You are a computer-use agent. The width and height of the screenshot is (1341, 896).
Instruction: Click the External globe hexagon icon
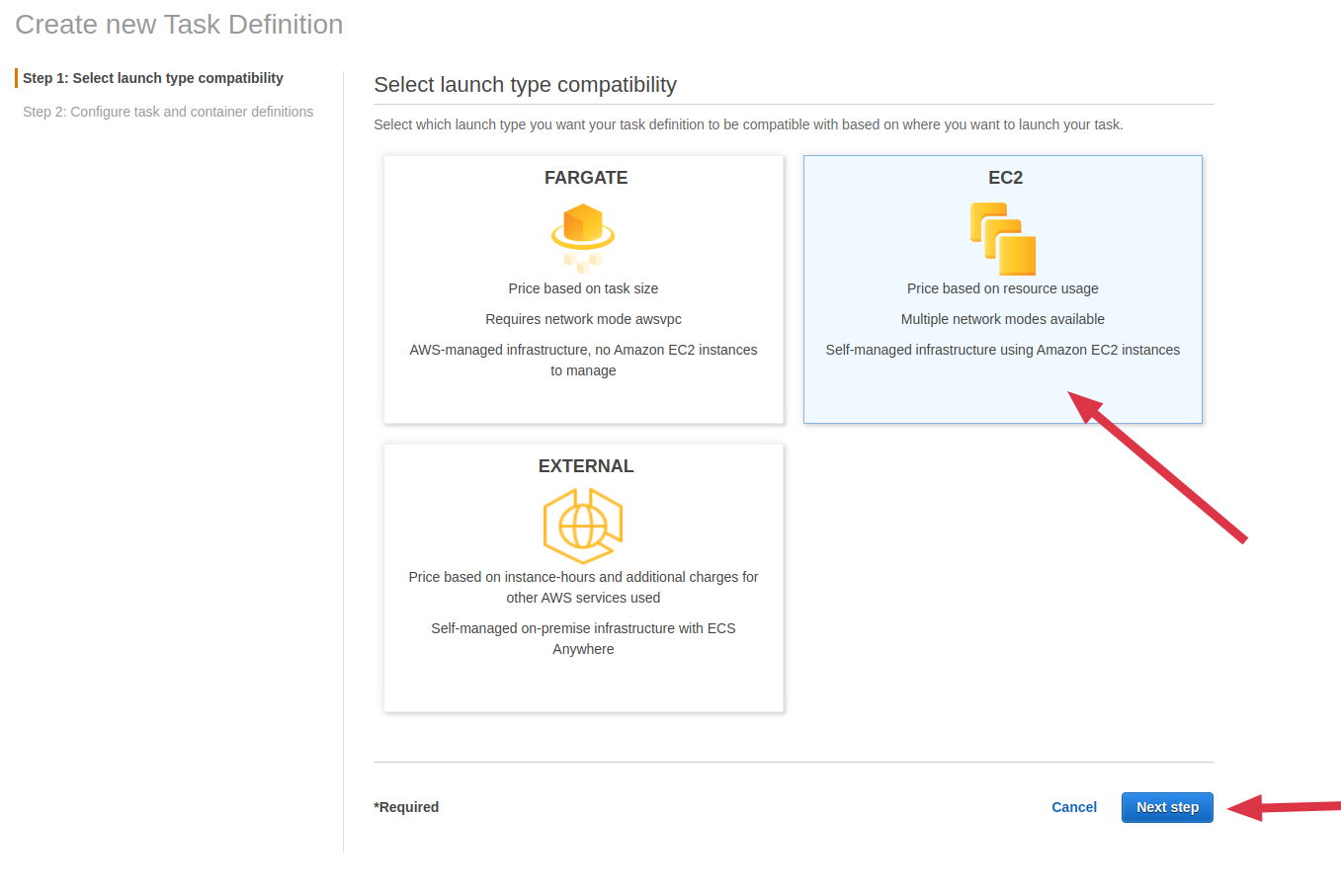pos(583,526)
